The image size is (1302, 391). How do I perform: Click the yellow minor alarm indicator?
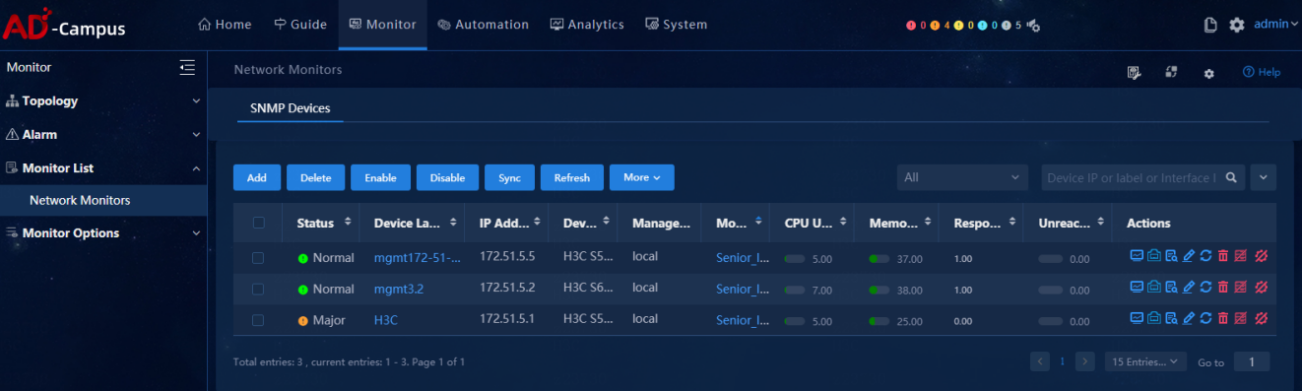click(958, 25)
